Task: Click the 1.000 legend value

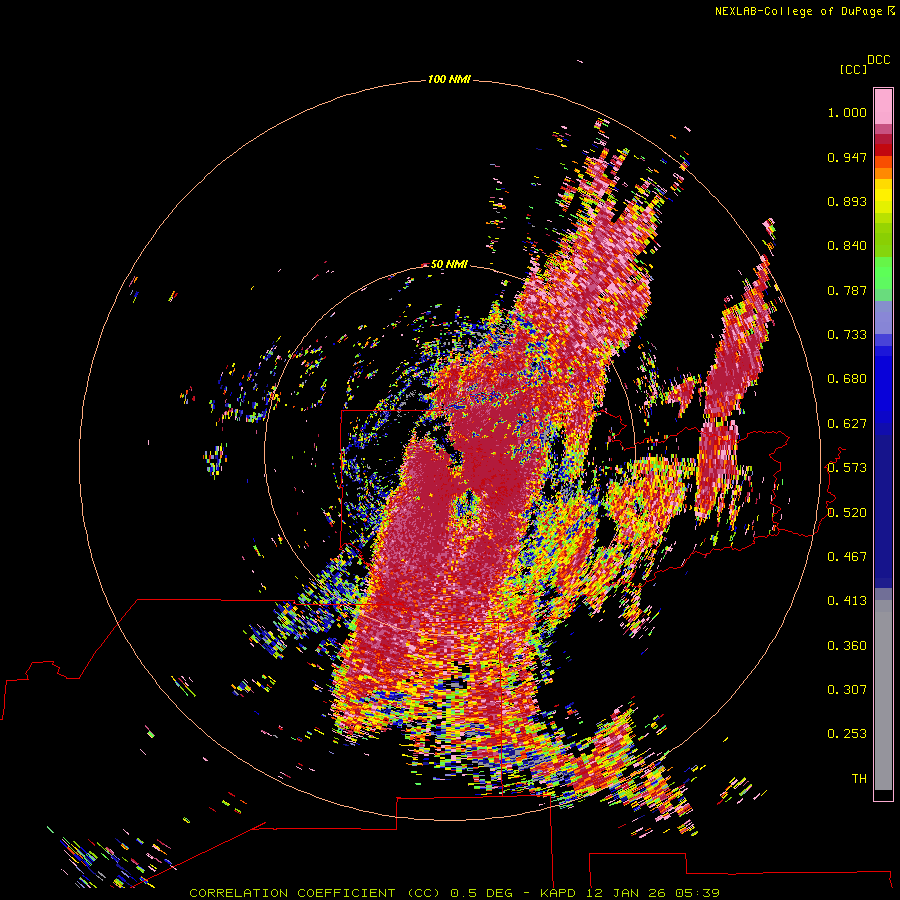Action: (847, 112)
